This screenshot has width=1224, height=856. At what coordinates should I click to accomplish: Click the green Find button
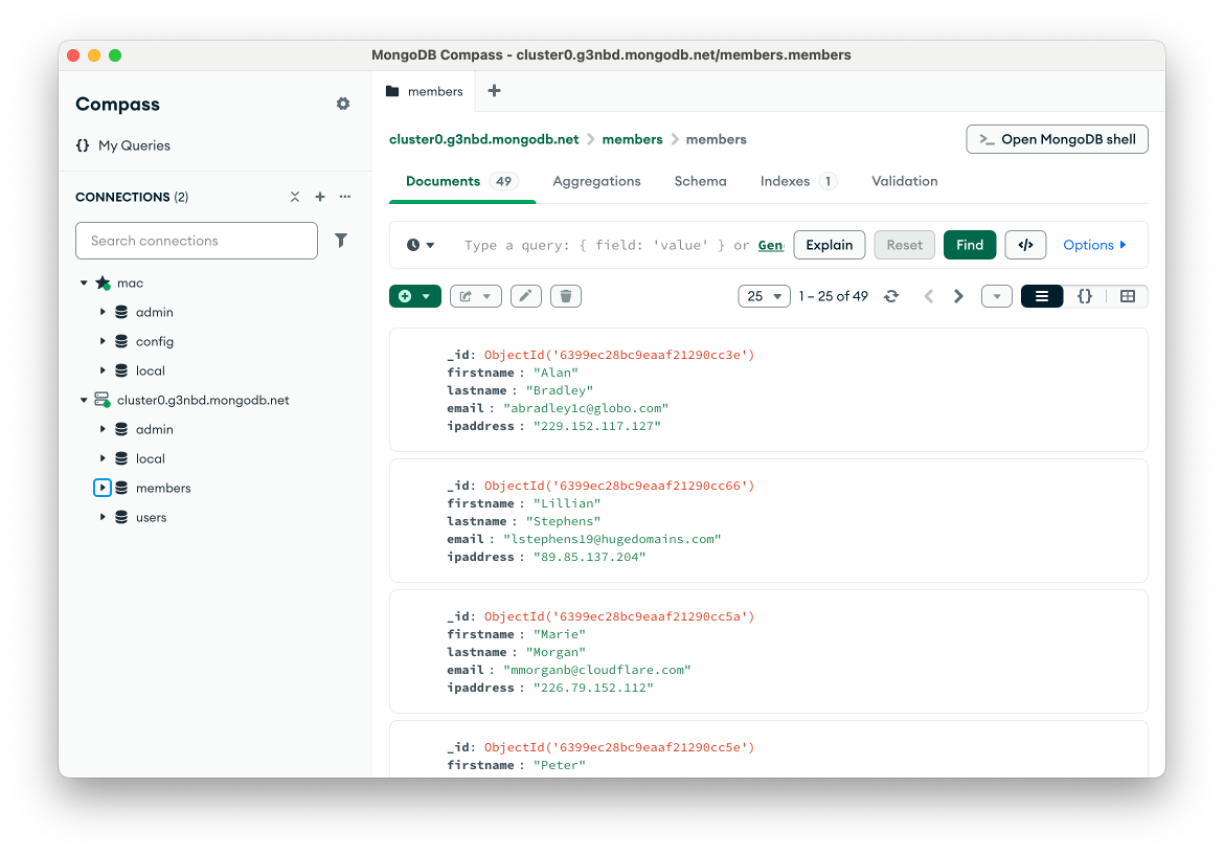pos(969,245)
